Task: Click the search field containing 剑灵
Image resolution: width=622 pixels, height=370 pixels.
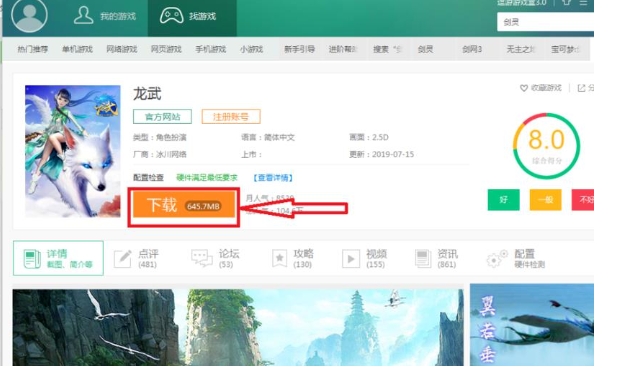Action: 545,22
